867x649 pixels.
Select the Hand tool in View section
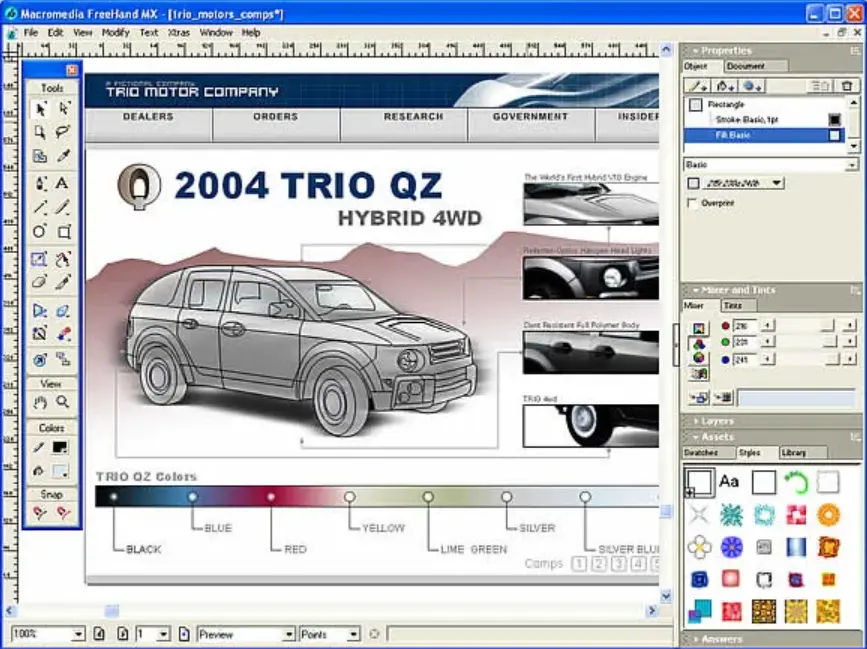41,401
